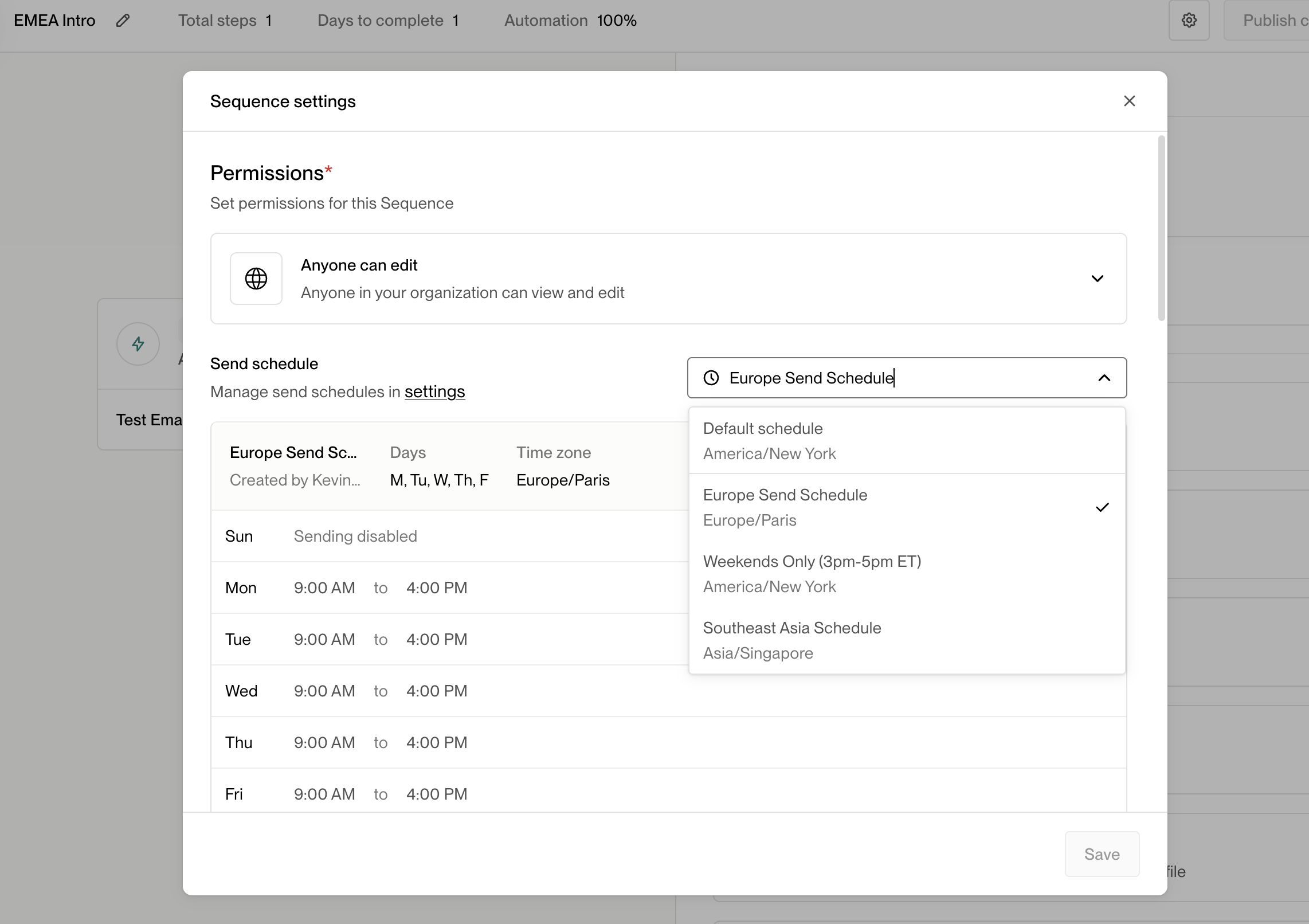Click the Test Email step card
1309x924 pixels.
coord(149,420)
